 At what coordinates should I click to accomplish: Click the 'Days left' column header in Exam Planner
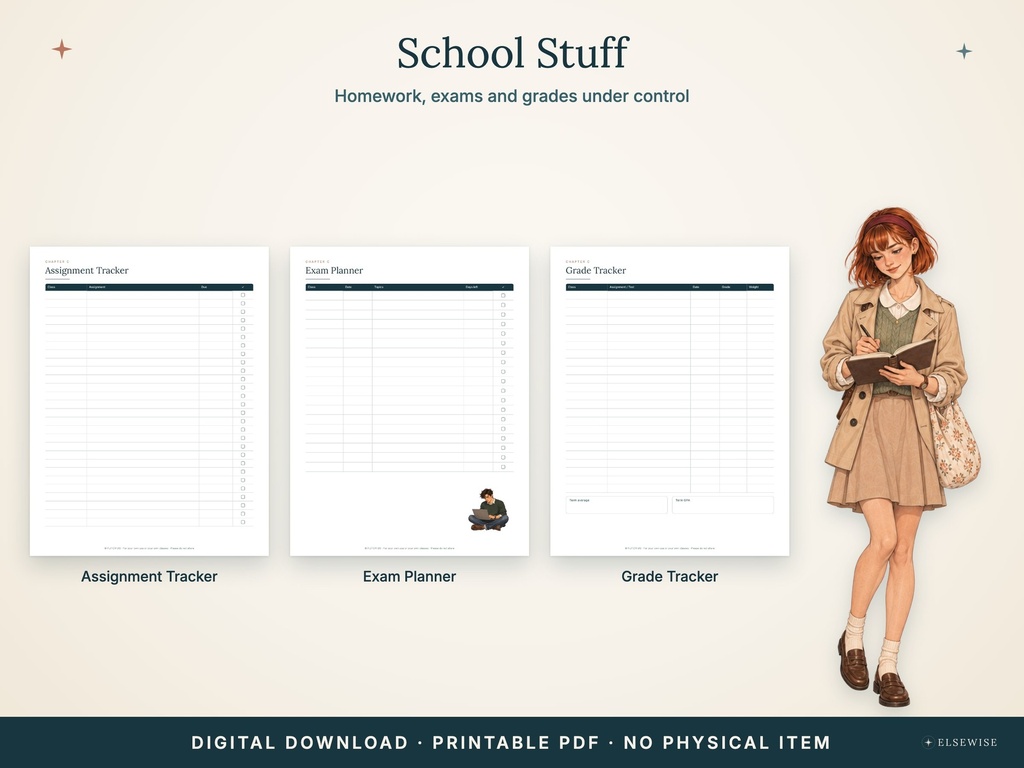coord(472,287)
